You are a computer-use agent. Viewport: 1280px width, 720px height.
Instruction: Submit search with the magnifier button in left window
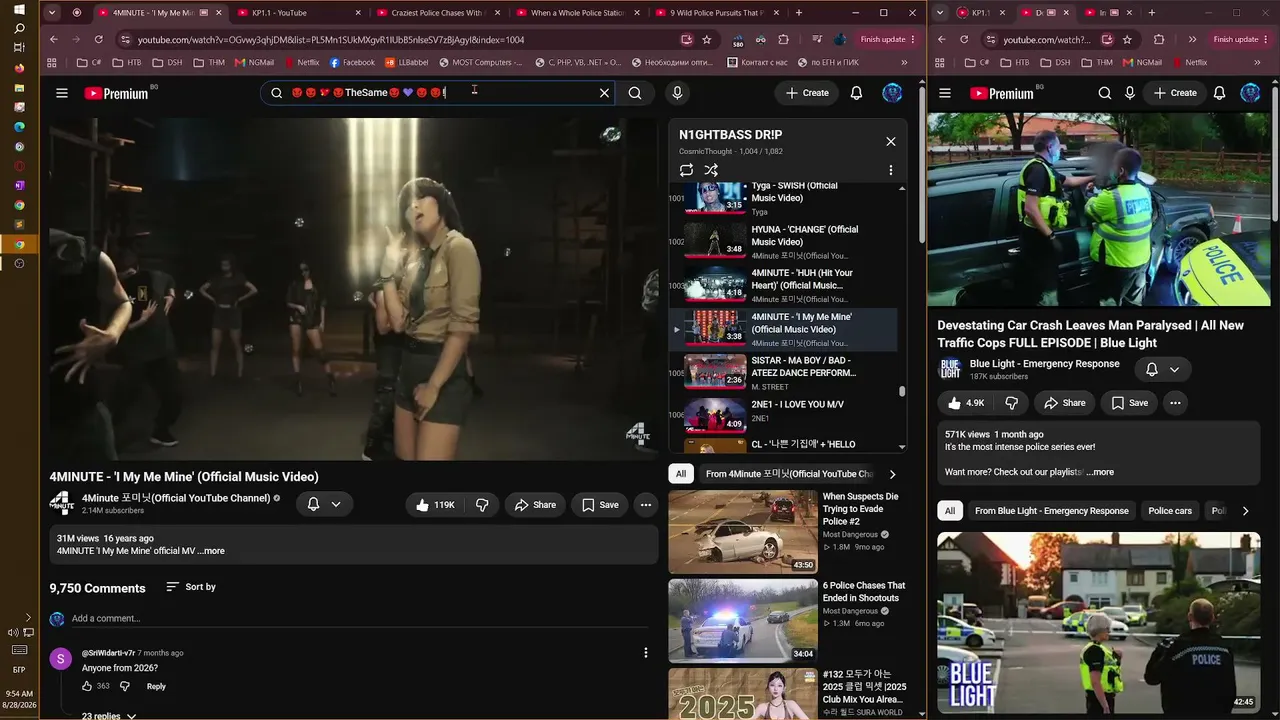click(635, 93)
